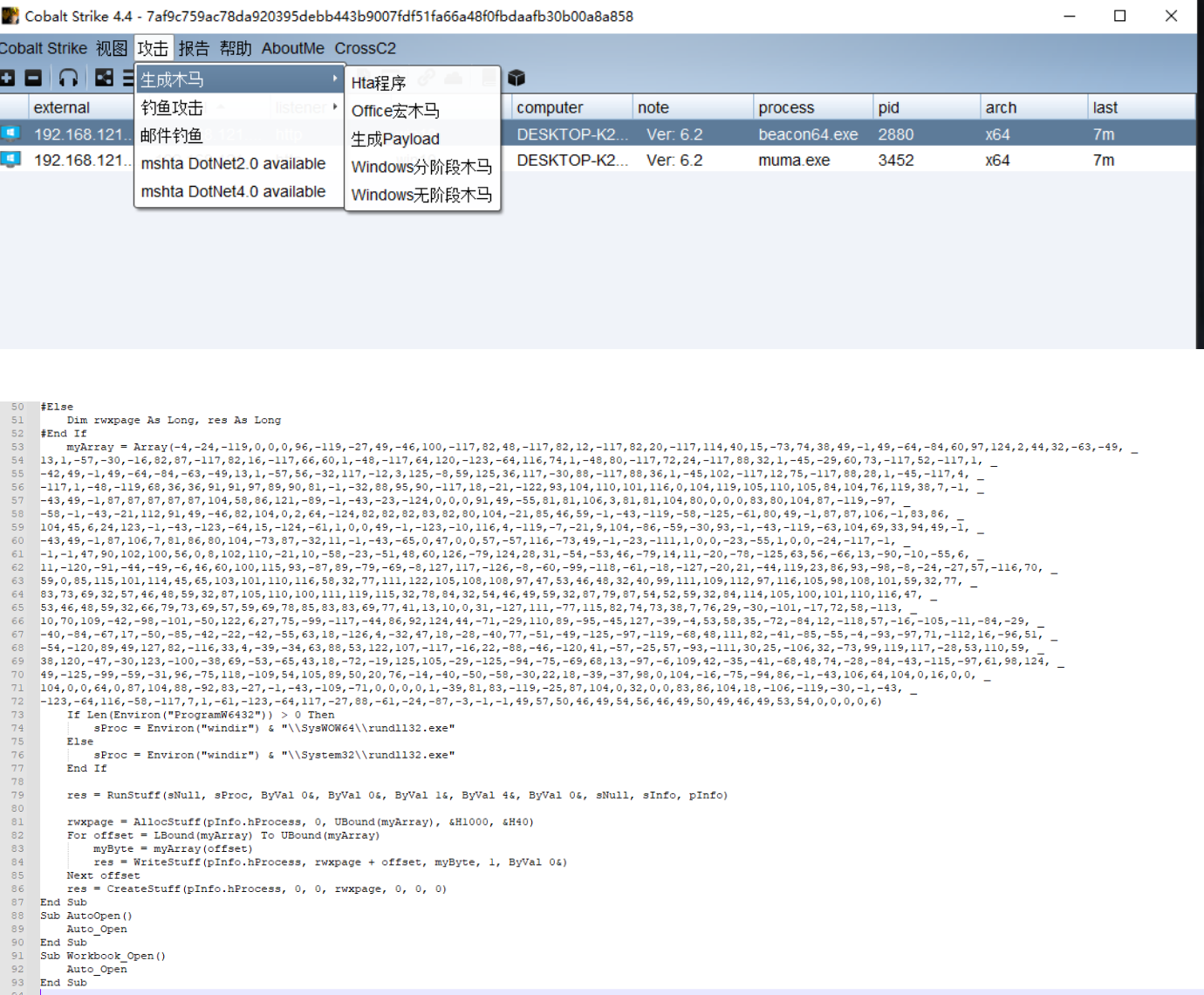Click the 'res = CreateStuff' code line
This screenshot has width=1204, height=995.
pos(257,889)
